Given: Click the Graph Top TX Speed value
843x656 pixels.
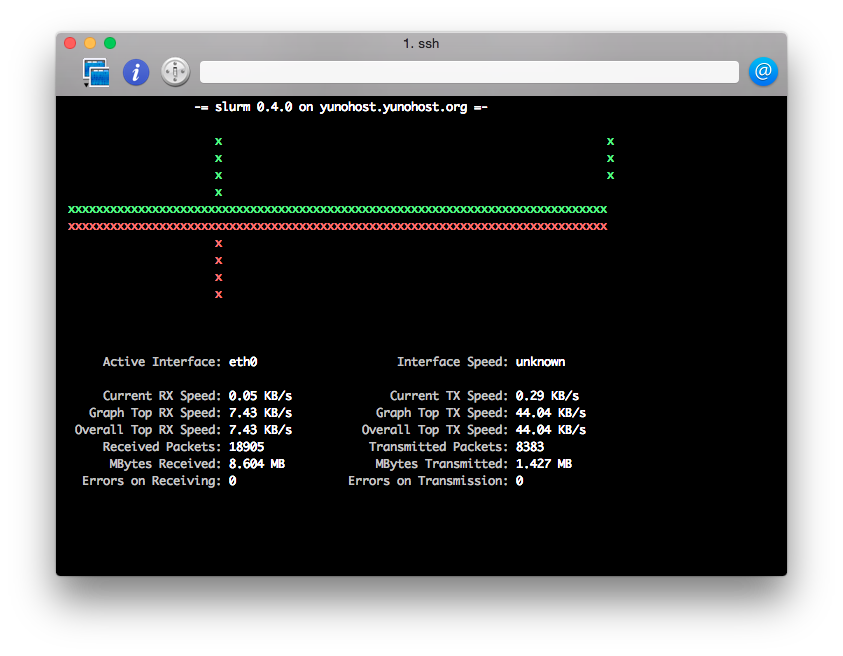Looking at the screenshot, I should (551, 413).
